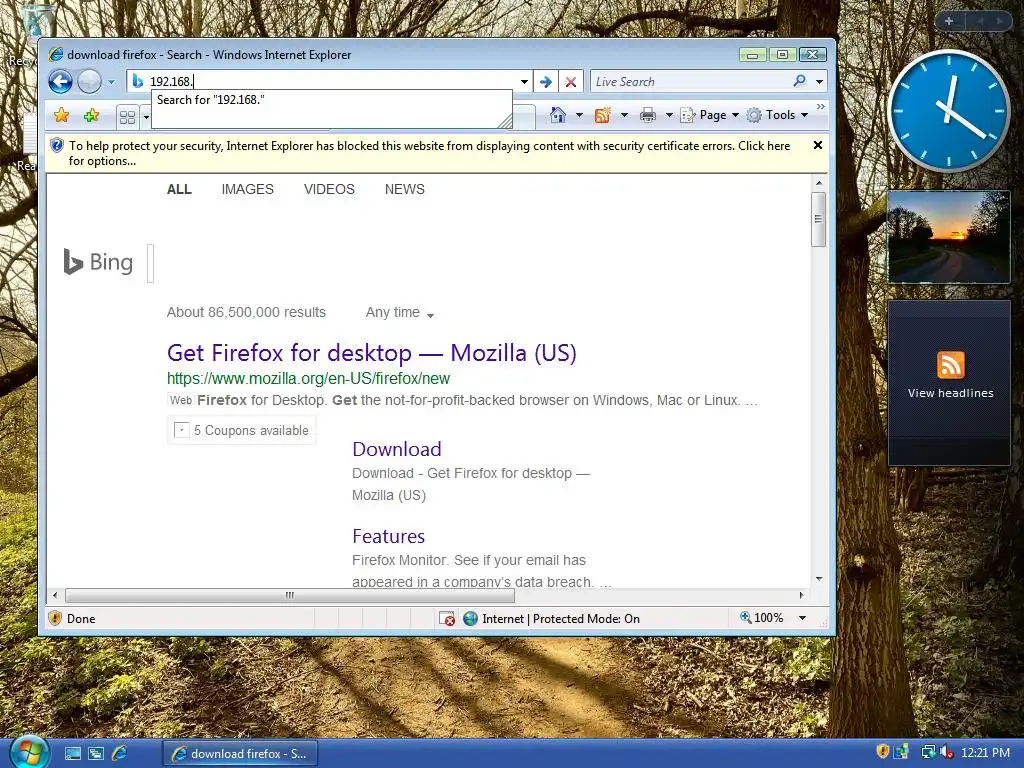
Task: Open the Features sublink
Action: coord(389,536)
